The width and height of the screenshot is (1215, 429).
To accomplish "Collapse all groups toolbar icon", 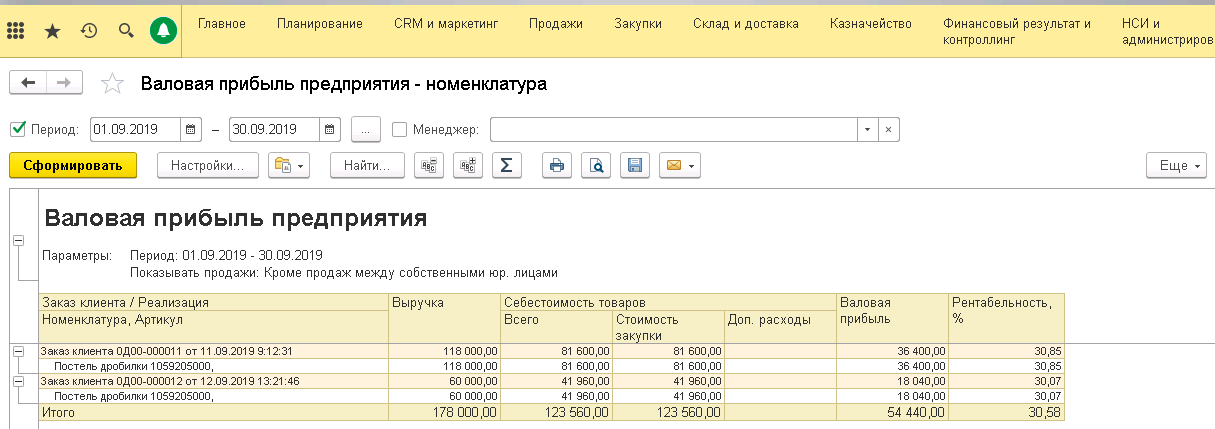I will click(x=430, y=166).
